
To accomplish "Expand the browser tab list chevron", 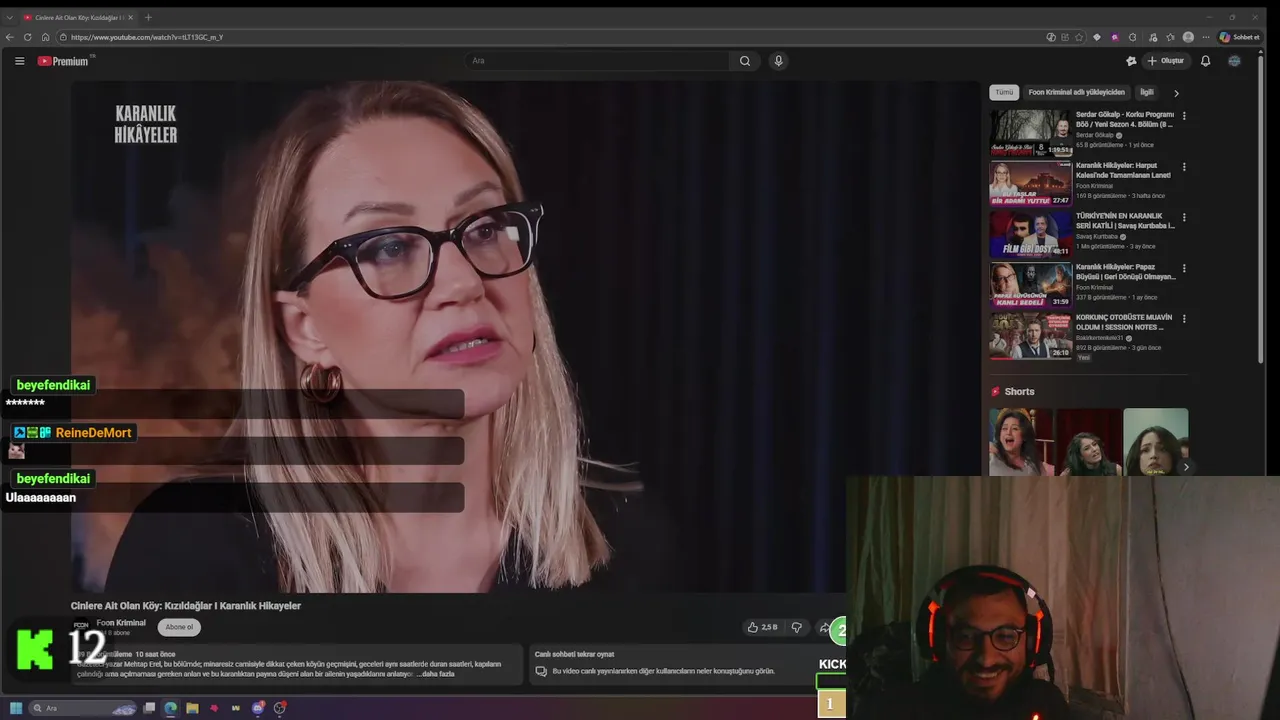I will pyautogui.click(x=9, y=17).
